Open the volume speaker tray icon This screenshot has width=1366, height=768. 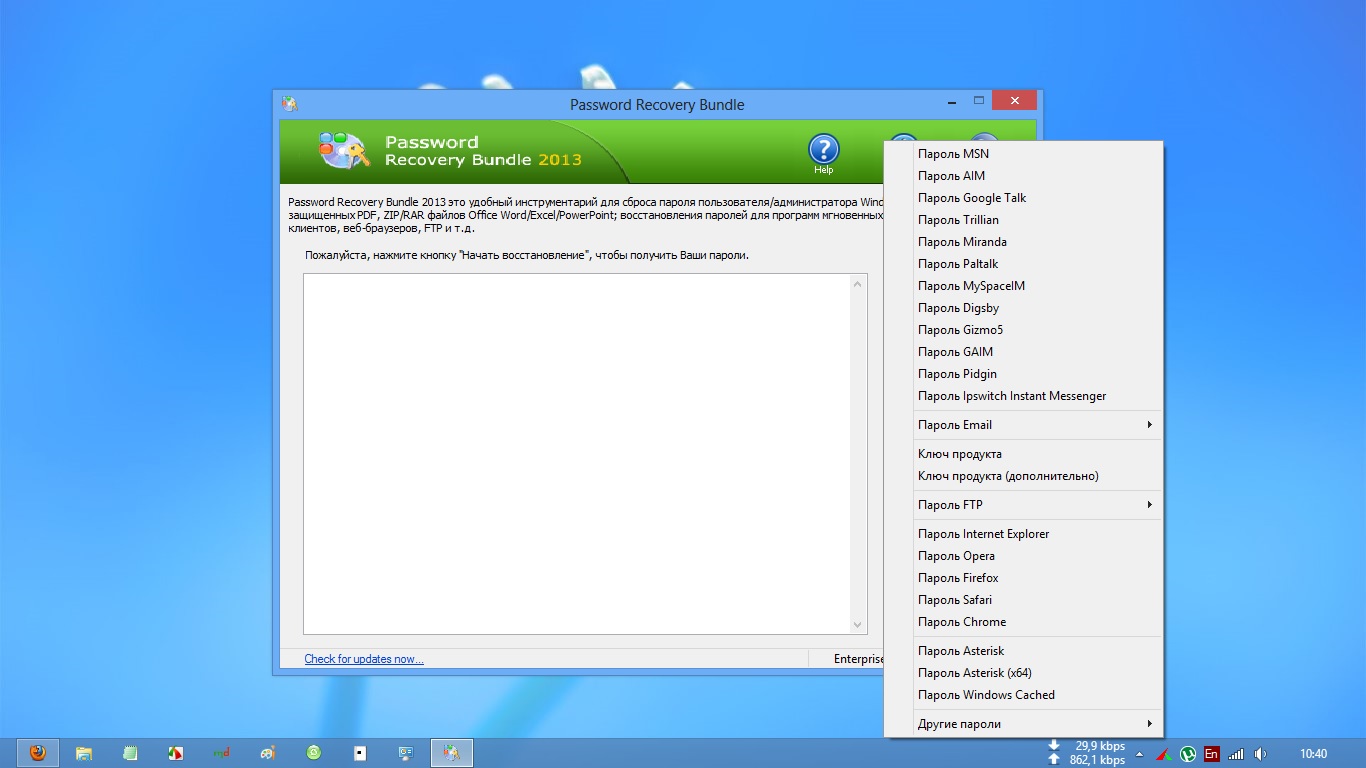pyautogui.click(x=1260, y=754)
